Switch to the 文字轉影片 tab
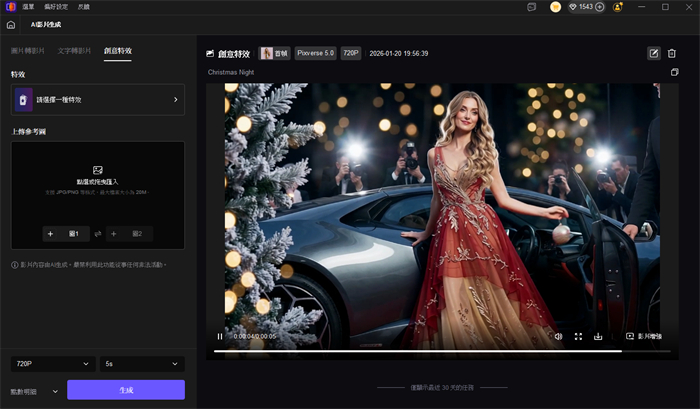Screen dimensions: 700x409 click(x=73, y=50)
